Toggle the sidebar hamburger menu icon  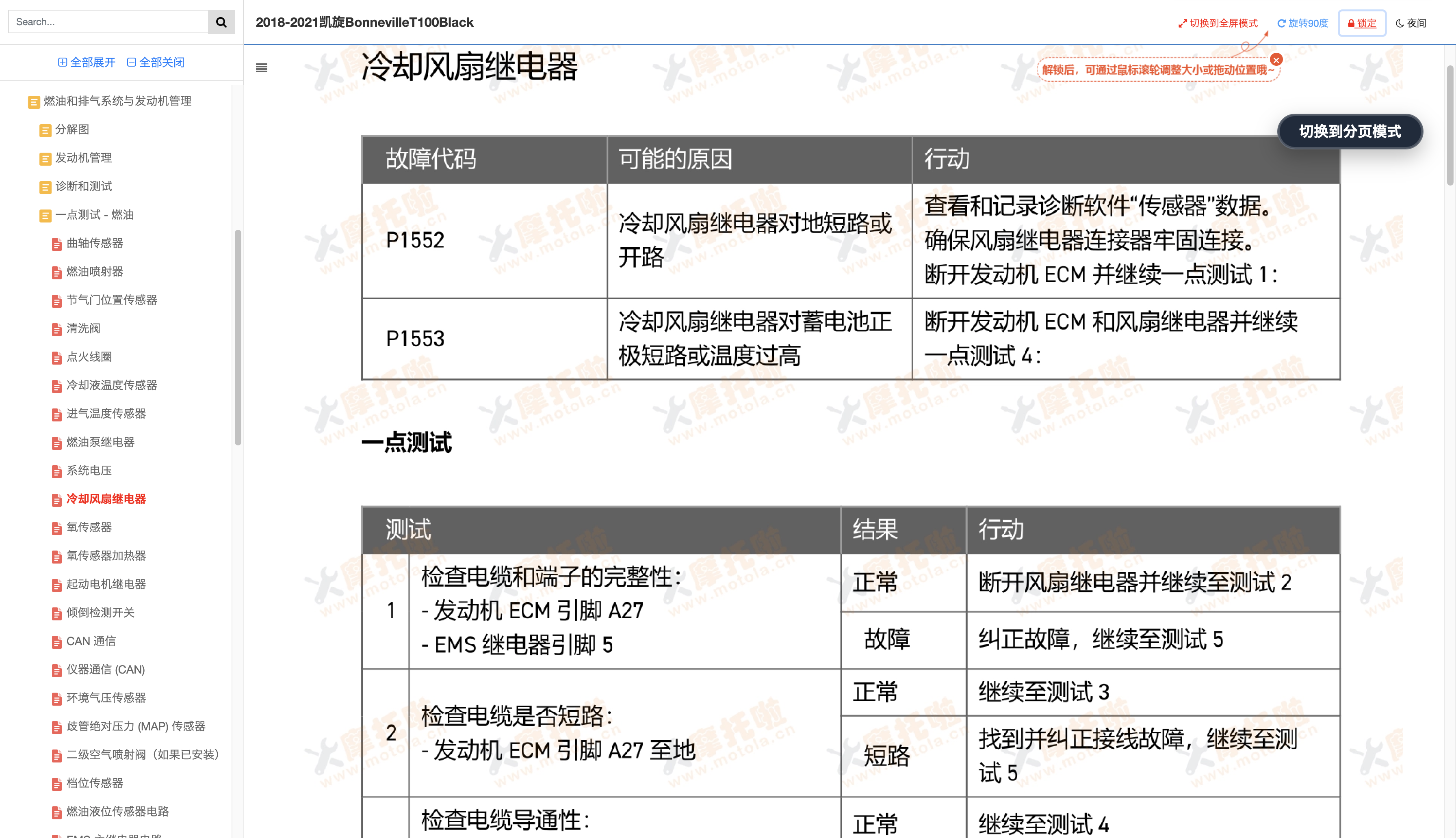click(x=261, y=68)
